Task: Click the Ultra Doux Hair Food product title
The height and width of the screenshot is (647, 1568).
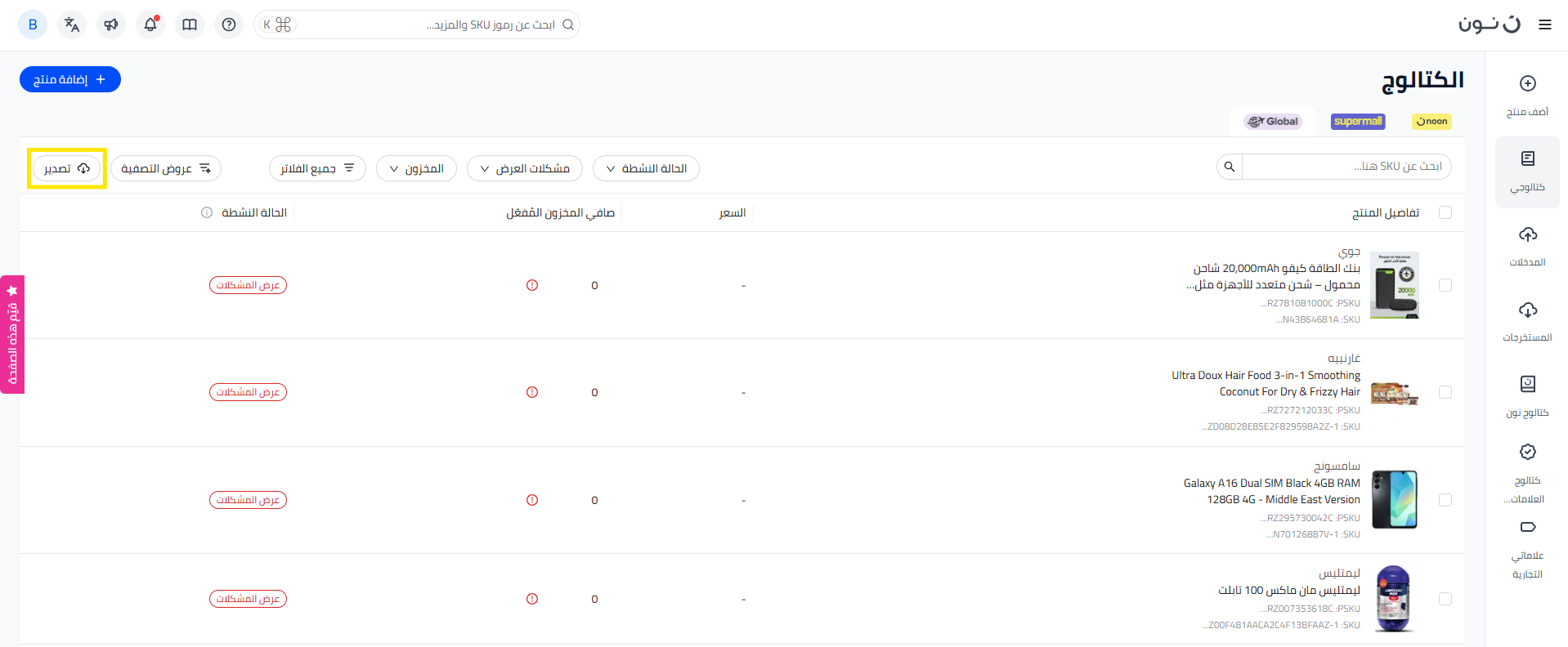Action: 1266,383
